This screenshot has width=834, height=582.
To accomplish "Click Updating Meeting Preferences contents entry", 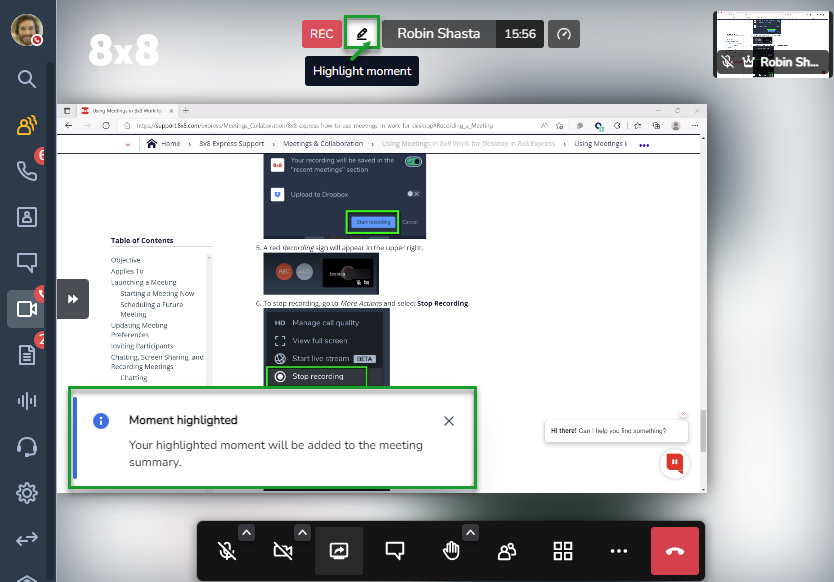I will click(139, 330).
